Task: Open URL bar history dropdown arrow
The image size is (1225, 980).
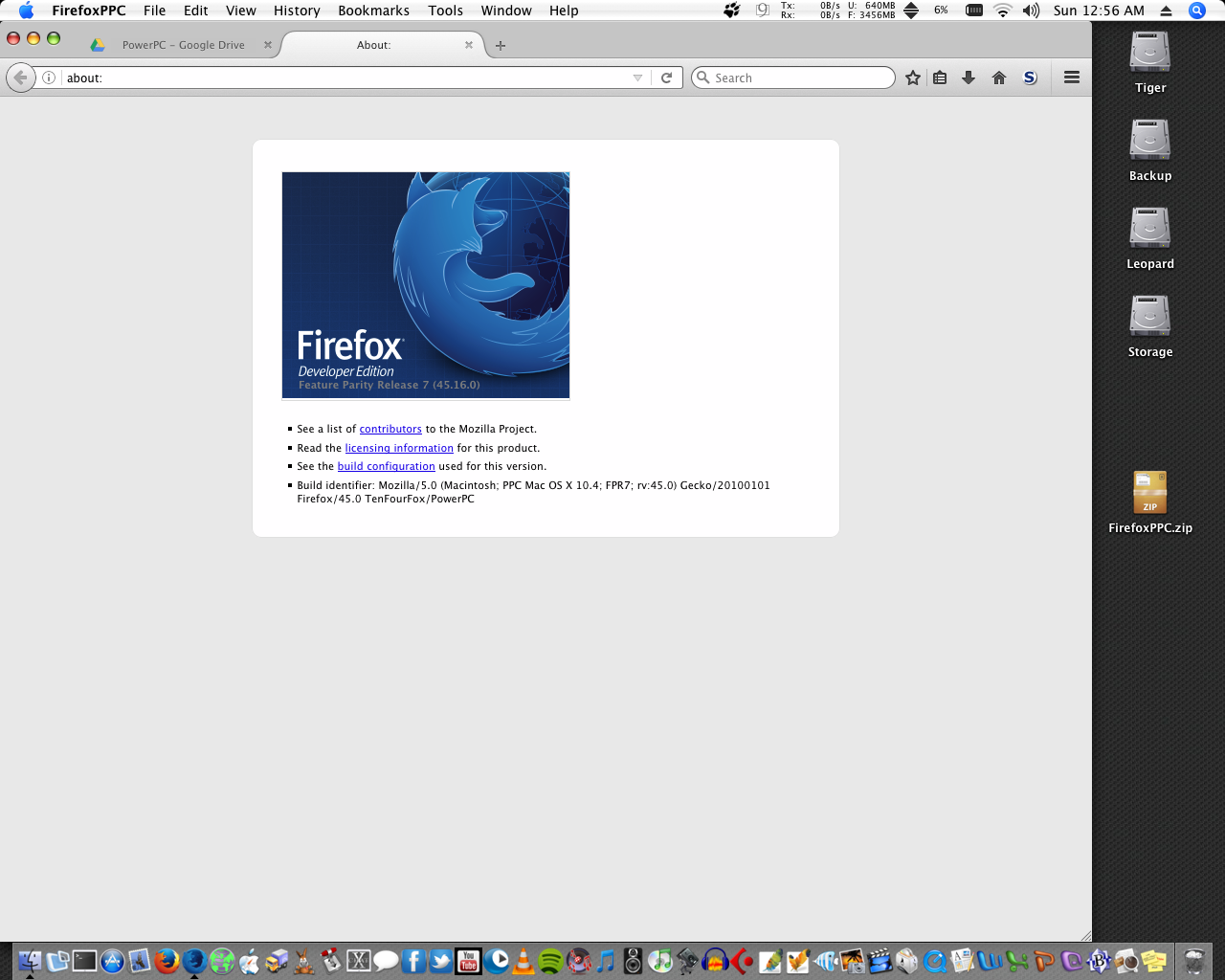Action: click(x=637, y=78)
